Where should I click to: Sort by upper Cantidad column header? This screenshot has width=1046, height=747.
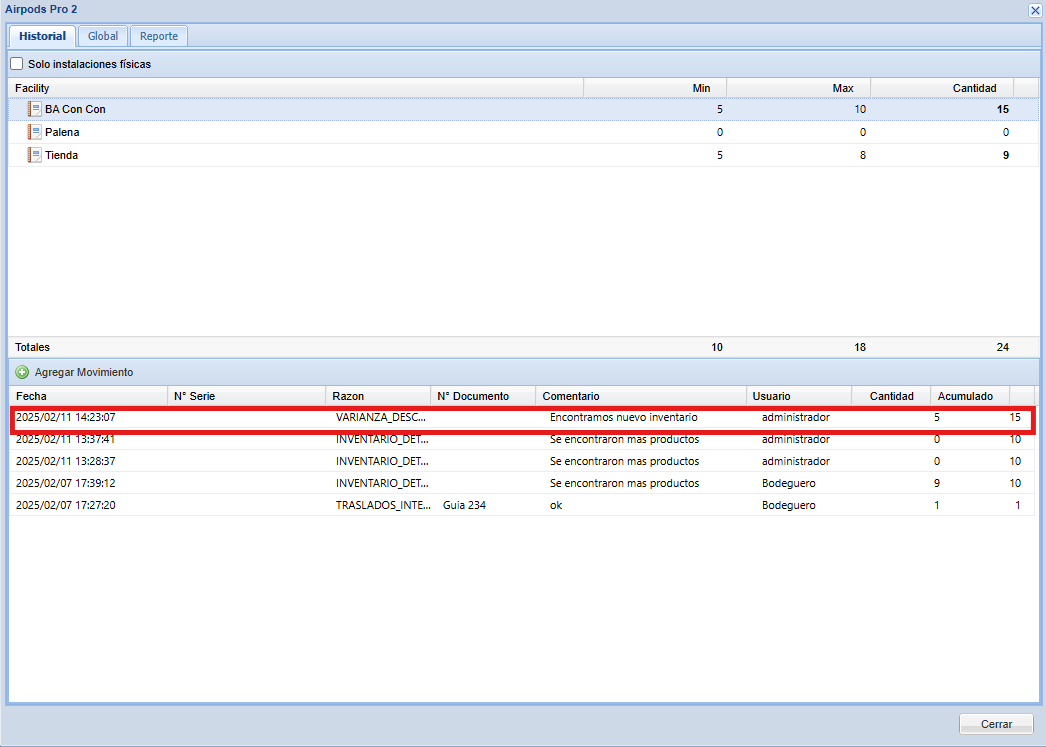point(942,88)
